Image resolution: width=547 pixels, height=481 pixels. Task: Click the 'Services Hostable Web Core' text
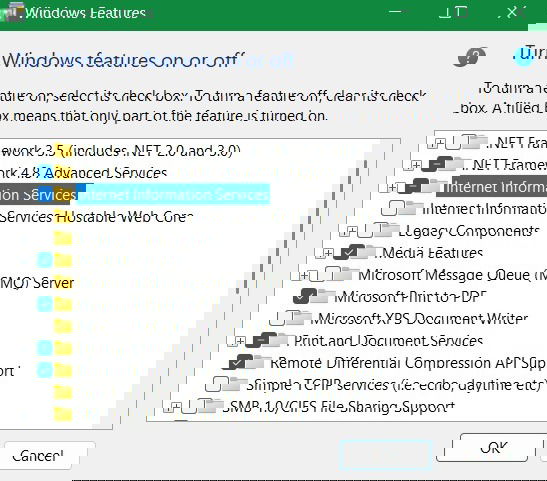click(x=96, y=217)
